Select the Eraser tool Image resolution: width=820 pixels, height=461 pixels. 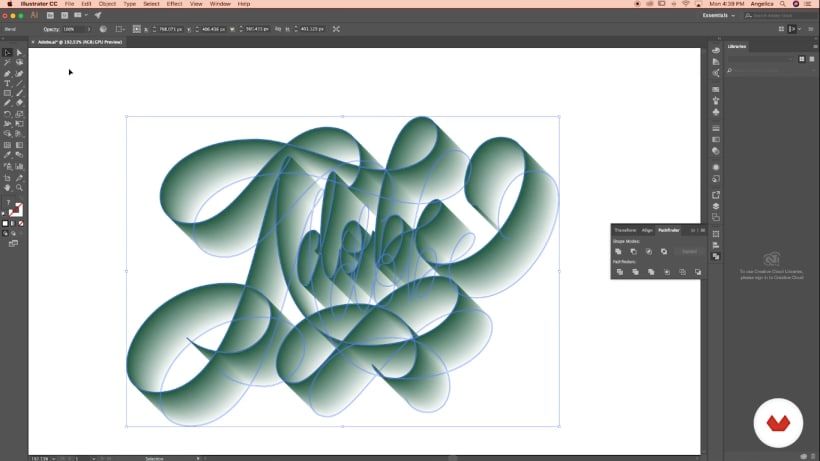pyautogui.click(x=19, y=103)
